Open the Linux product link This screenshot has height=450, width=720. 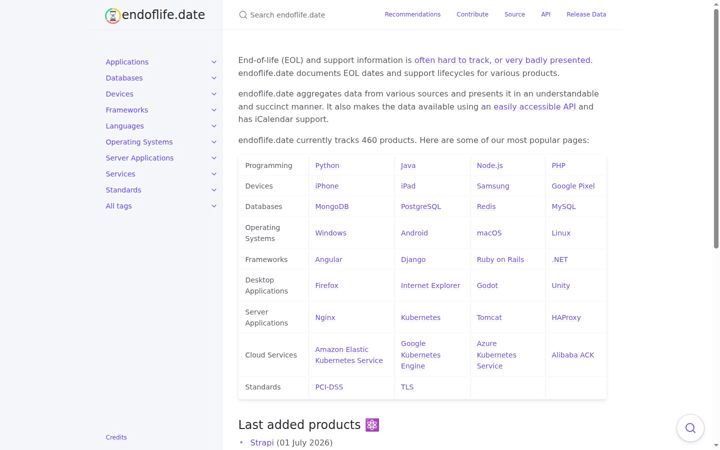(x=561, y=233)
